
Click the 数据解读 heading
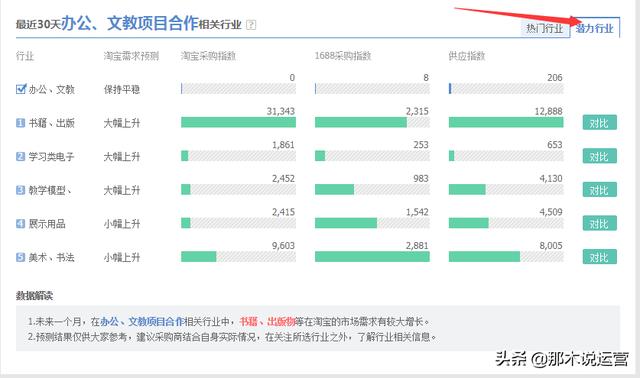coord(35,296)
